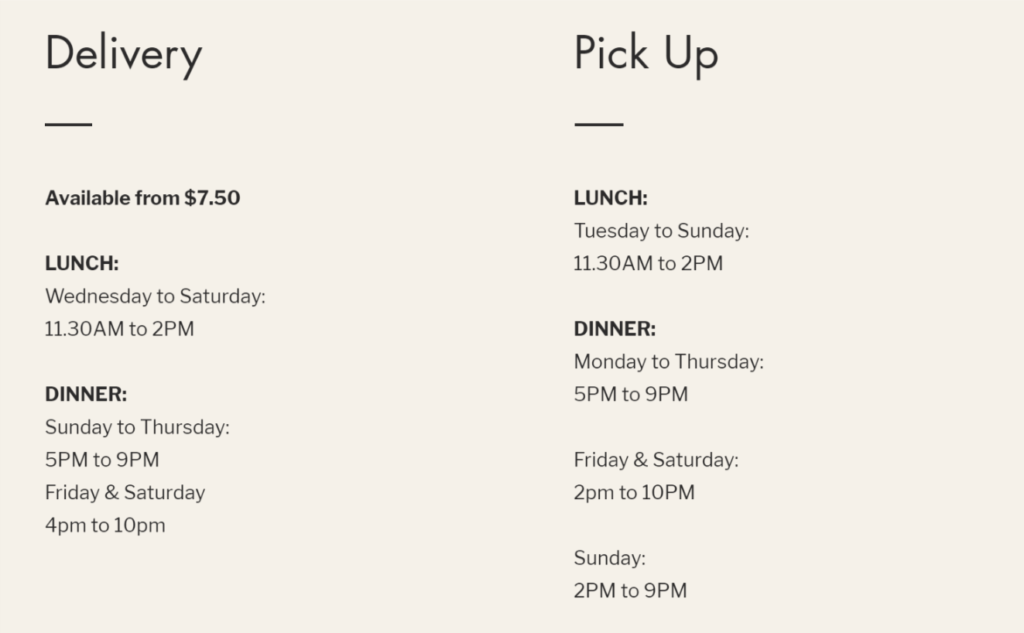Click the "4pm to 10pm" delivery hours
Viewport: 1024px width, 633px height.
[x=105, y=525]
